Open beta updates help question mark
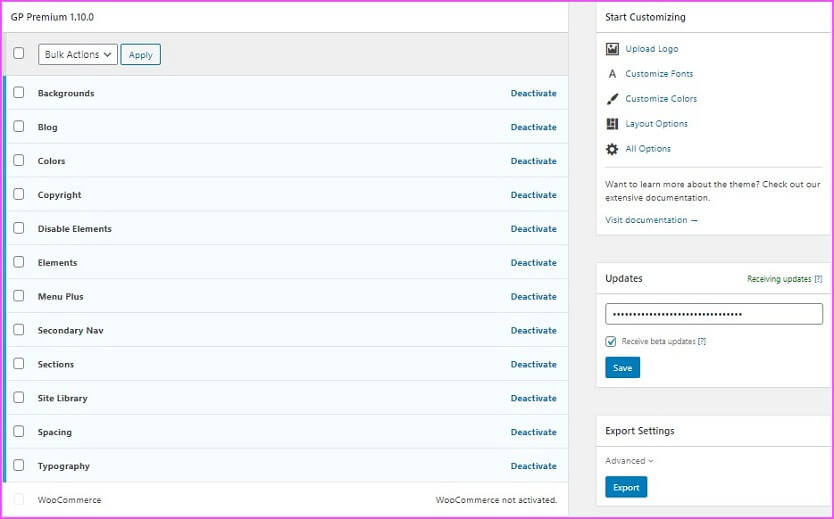The width and height of the screenshot is (834, 519). (702, 341)
